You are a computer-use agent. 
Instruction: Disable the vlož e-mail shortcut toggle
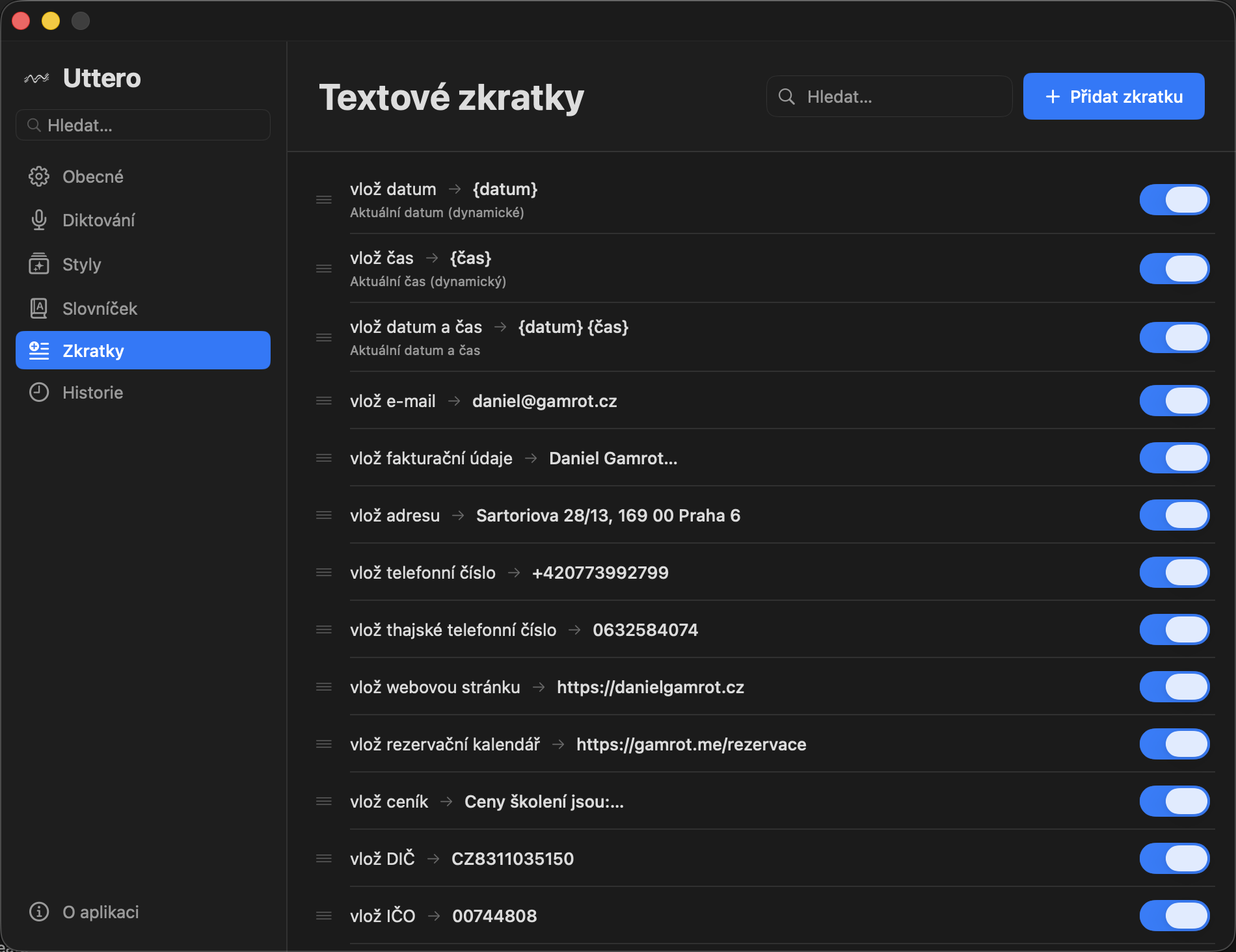click(1174, 401)
